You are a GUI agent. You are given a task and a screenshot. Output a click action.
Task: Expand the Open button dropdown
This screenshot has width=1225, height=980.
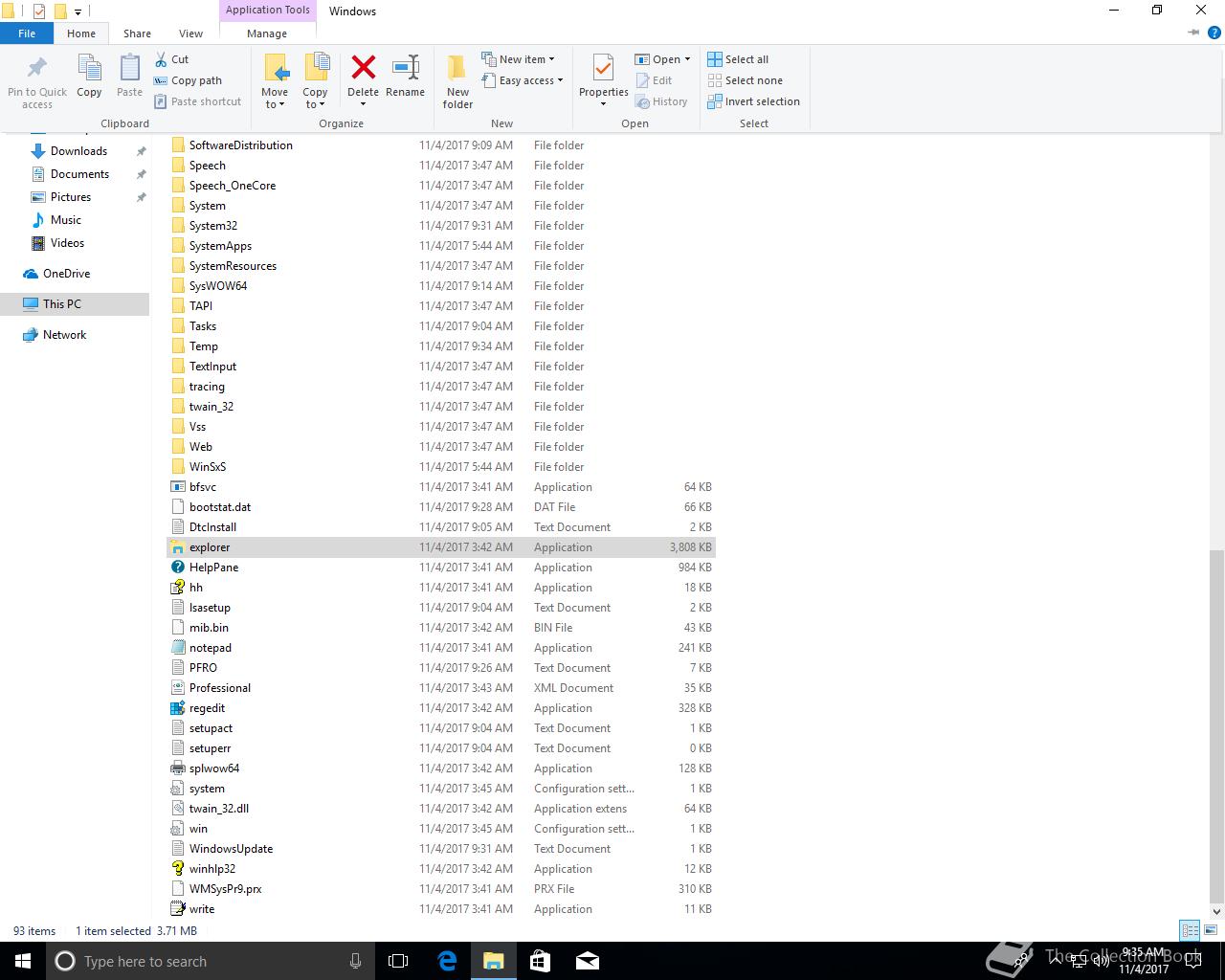[x=687, y=59]
